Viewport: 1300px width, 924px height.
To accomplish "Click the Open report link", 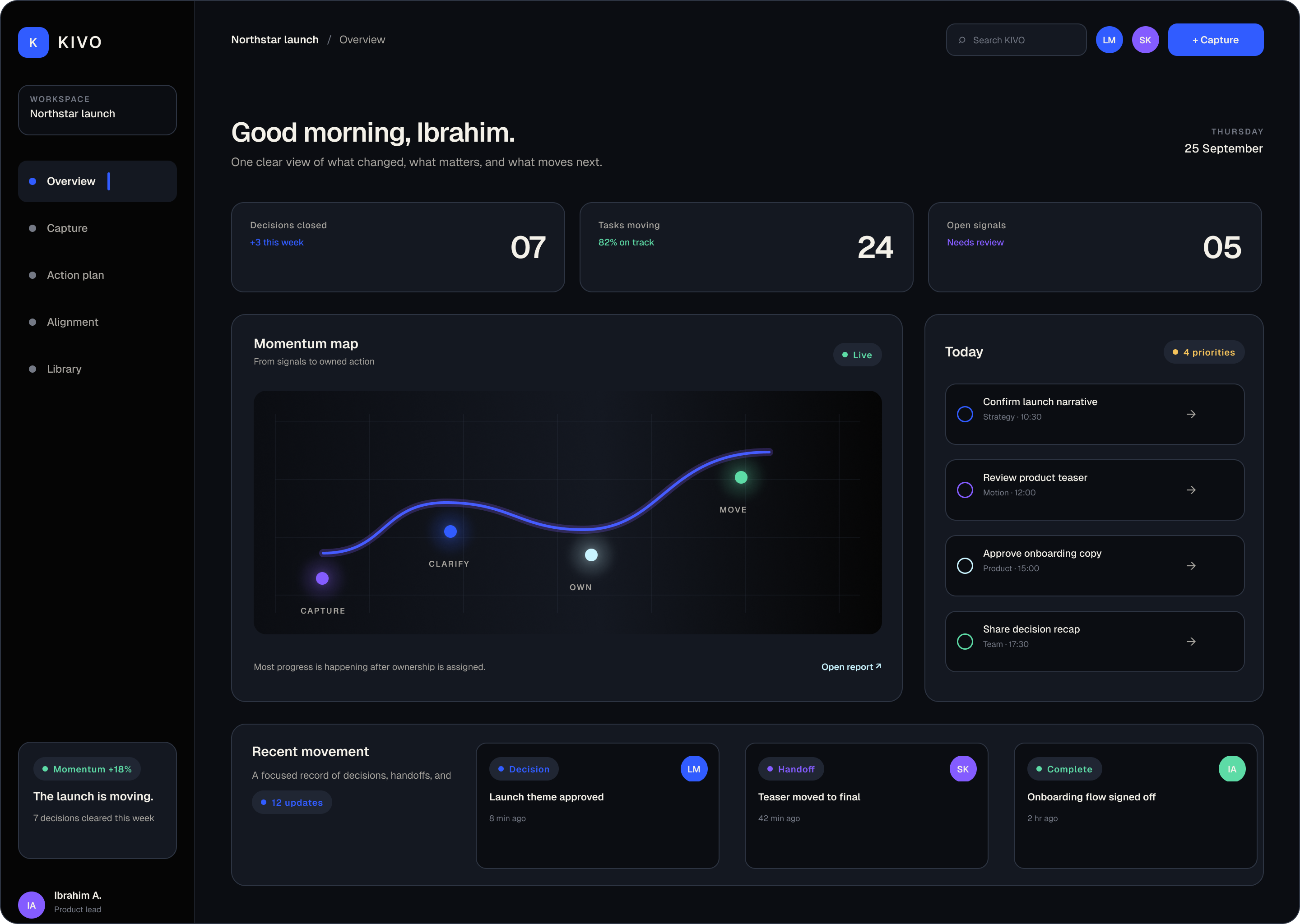I will click(851, 667).
